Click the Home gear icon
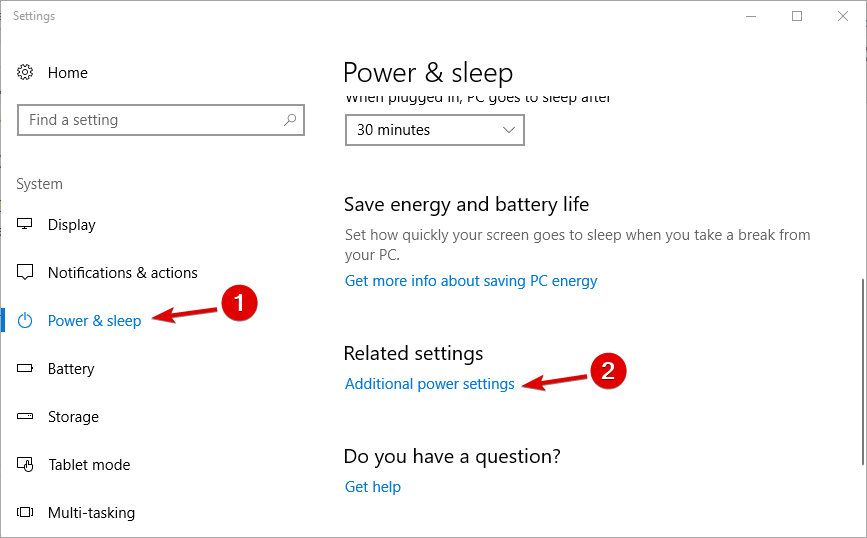867x538 pixels. (x=26, y=73)
